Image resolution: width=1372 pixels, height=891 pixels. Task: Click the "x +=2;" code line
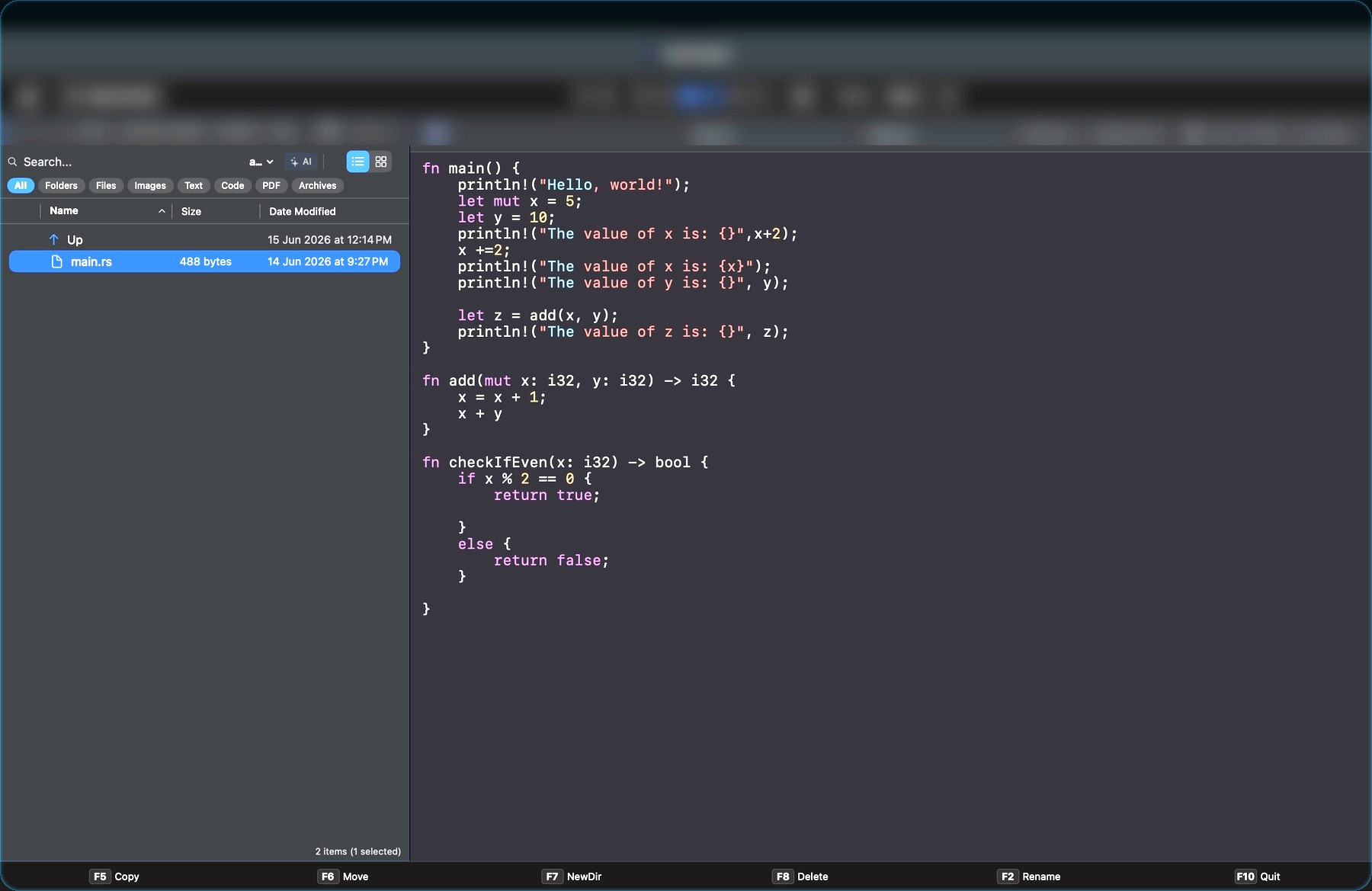click(484, 250)
